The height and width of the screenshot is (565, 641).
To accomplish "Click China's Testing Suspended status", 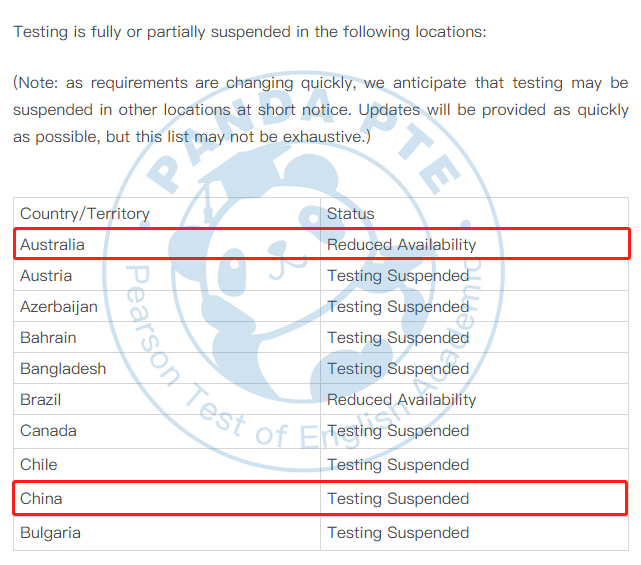I will point(398,498).
